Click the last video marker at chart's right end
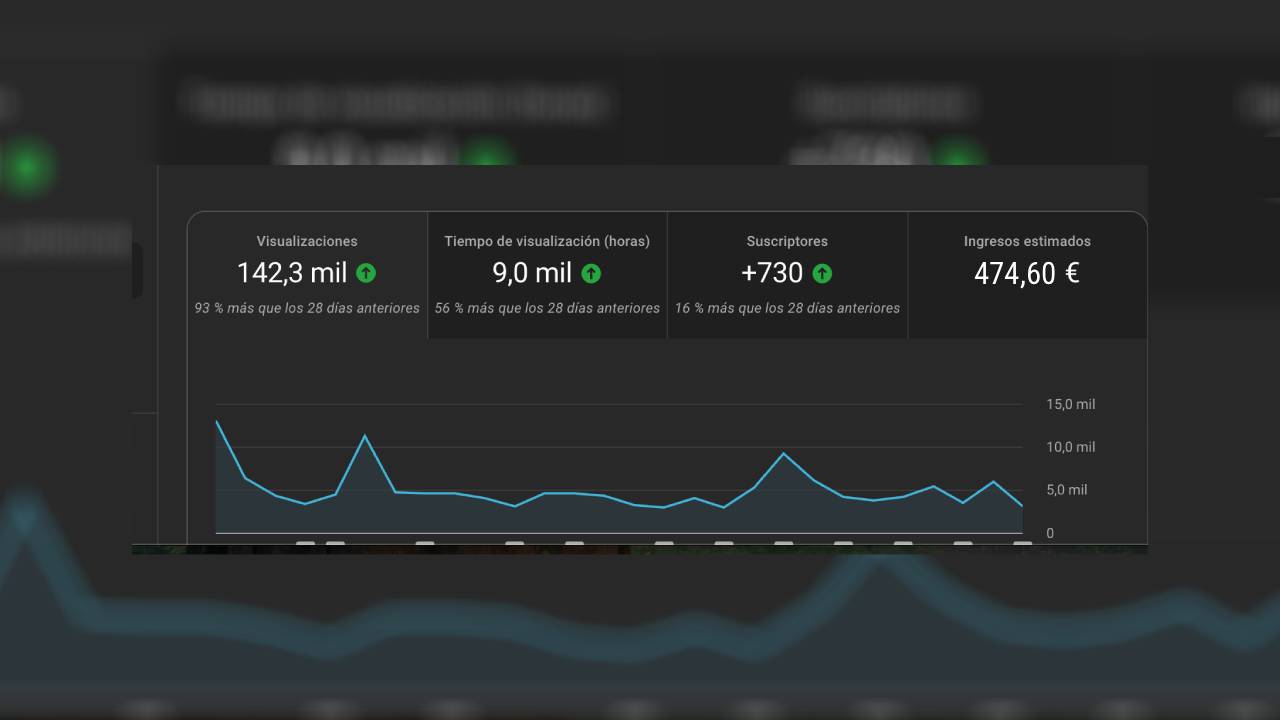The height and width of the screenshot is (720, 1280). tap(1021, 545)
